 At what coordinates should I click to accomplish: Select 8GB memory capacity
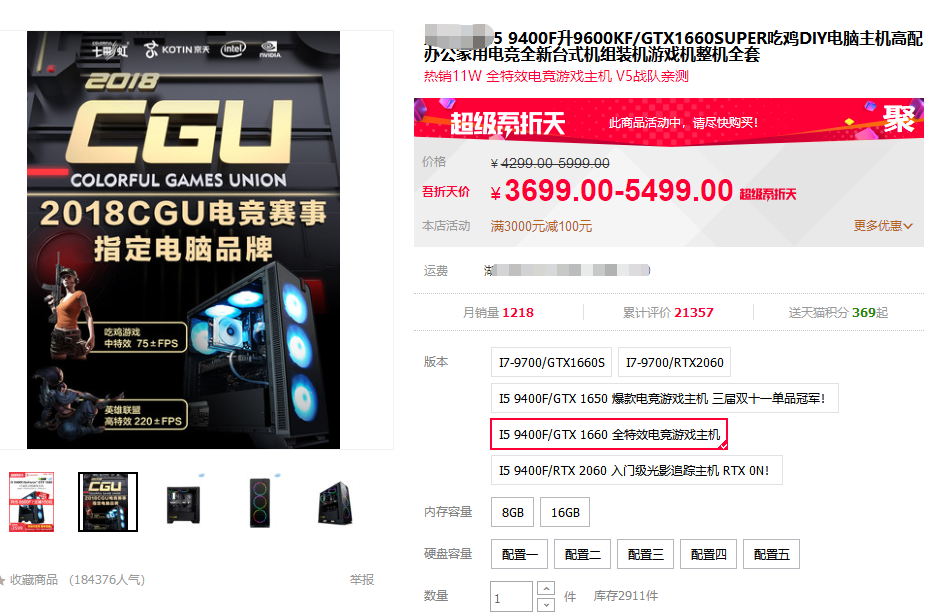[x=513, y=512]
